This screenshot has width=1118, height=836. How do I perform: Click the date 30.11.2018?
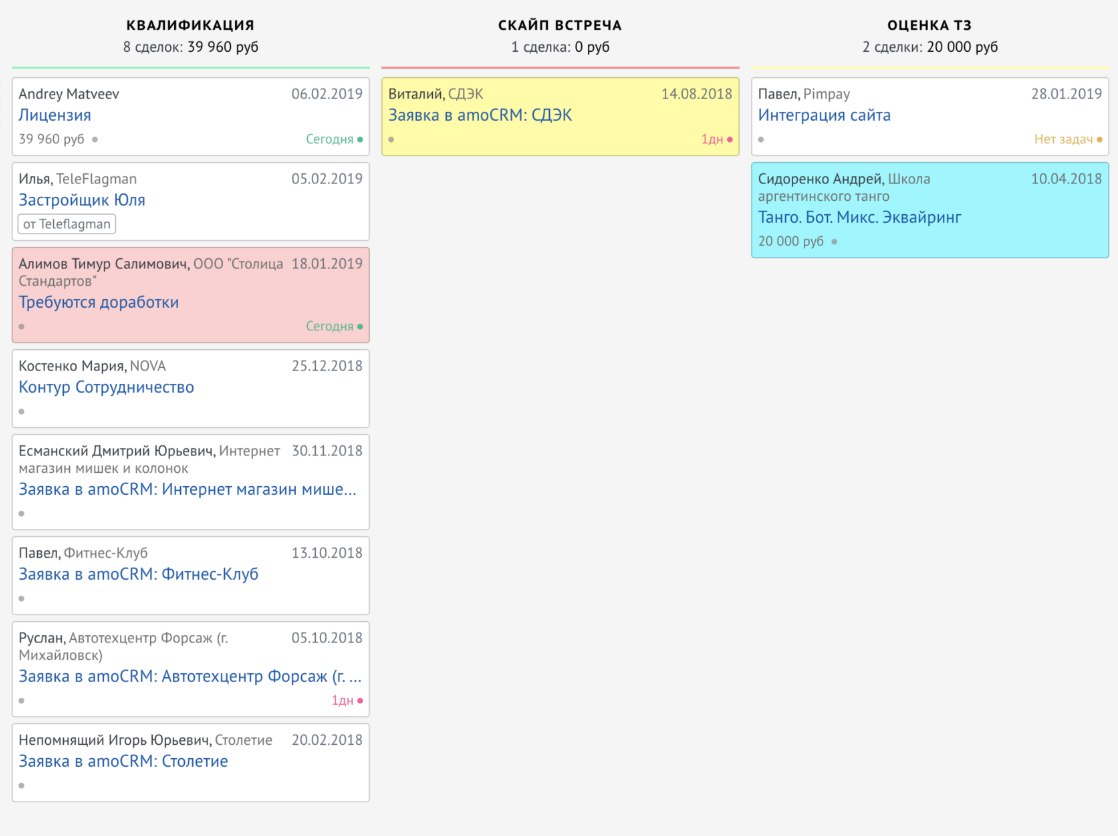[327, 450]
